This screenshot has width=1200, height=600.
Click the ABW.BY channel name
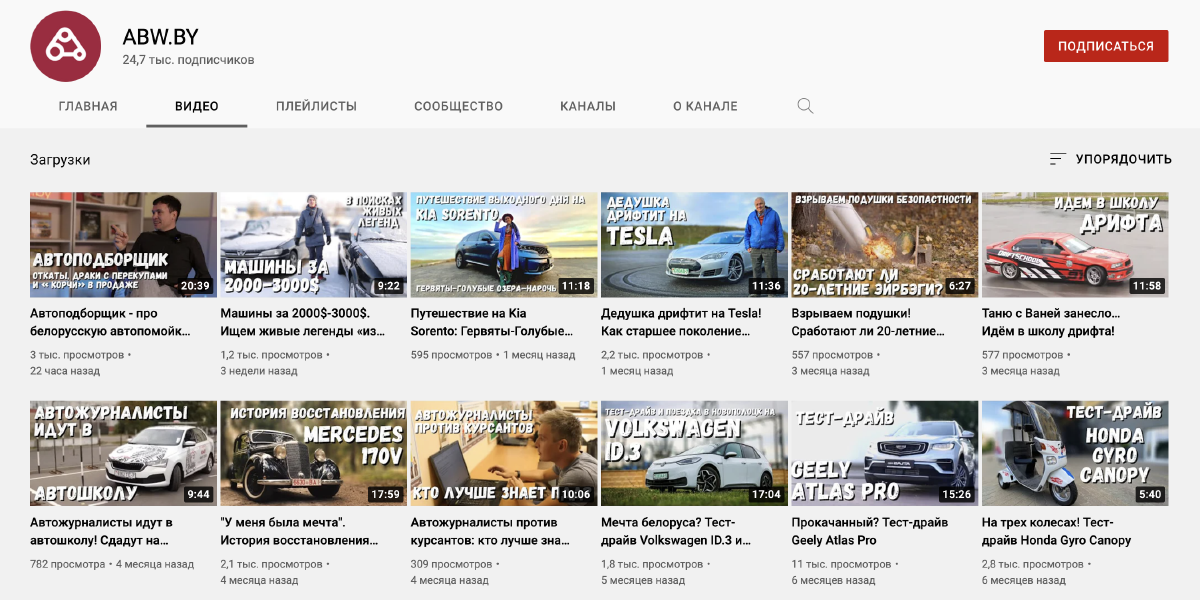point(160,37)
